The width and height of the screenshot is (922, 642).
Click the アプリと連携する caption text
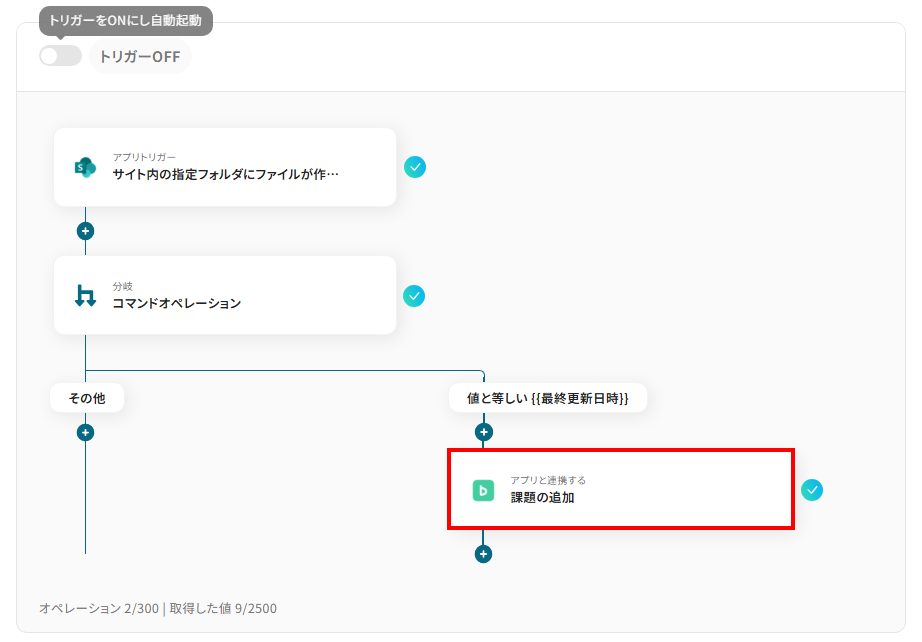point(547,480)
